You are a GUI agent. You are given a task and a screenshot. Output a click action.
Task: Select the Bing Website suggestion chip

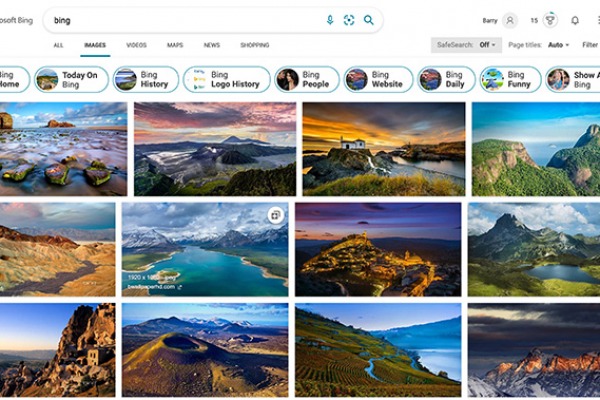378,80
